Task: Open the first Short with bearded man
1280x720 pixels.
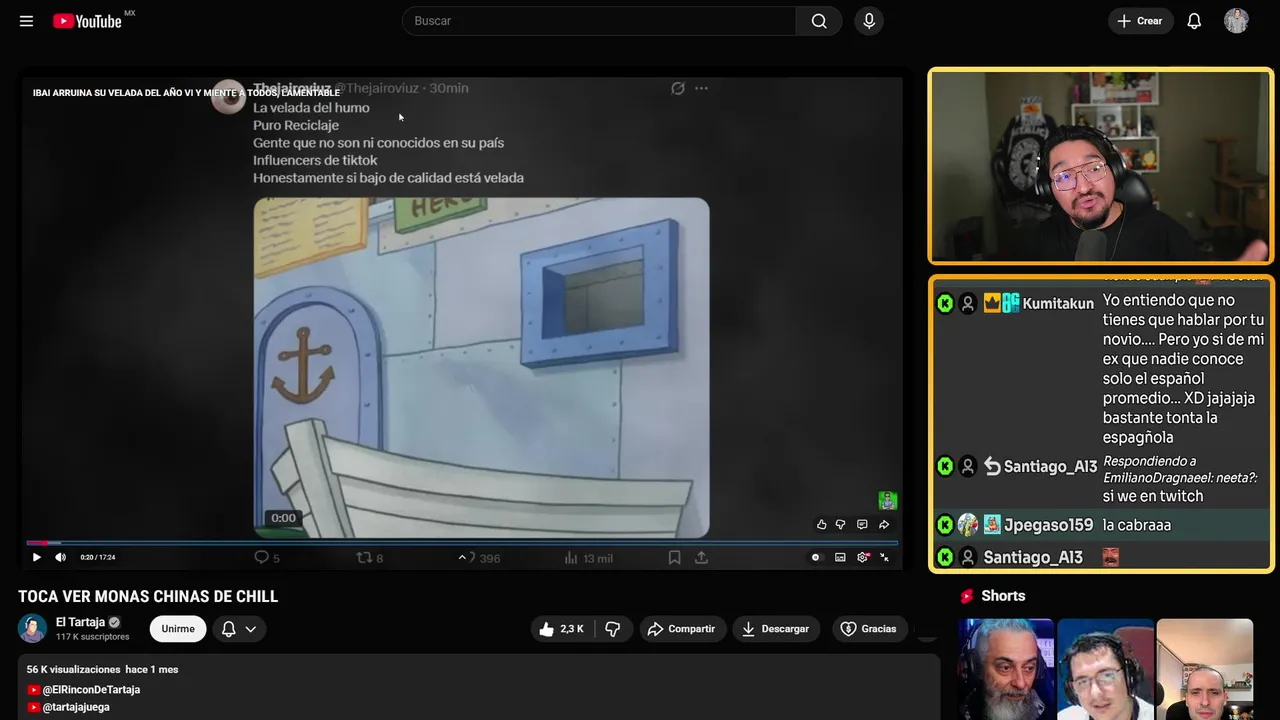Action: coord(1006,669)
